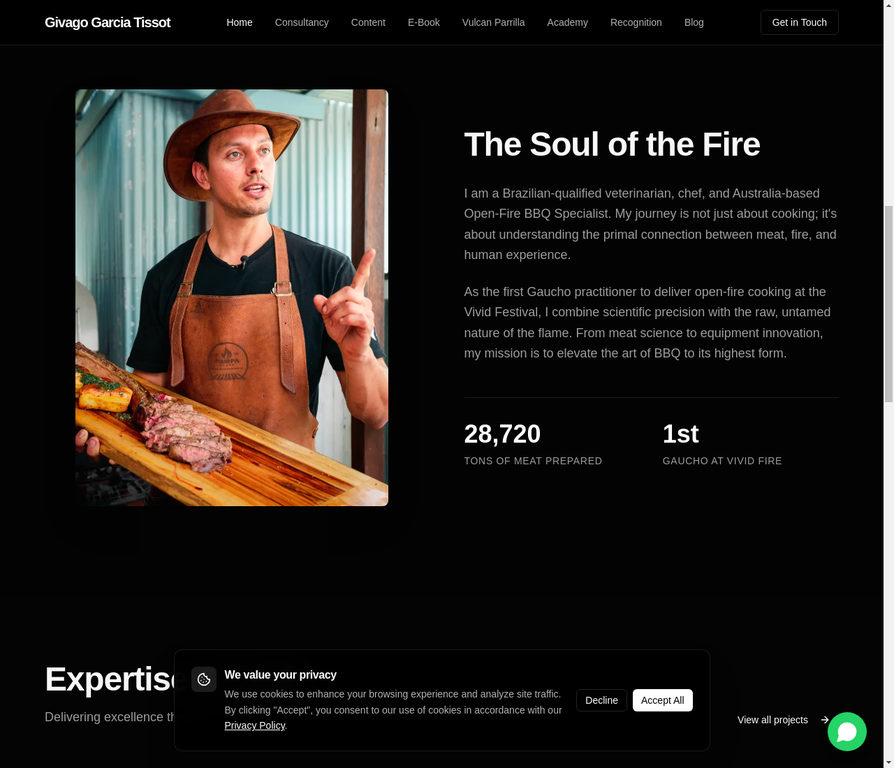Viewport: 894px width, 768px height.
Task: Open the Content nav link
Action: 368,22
